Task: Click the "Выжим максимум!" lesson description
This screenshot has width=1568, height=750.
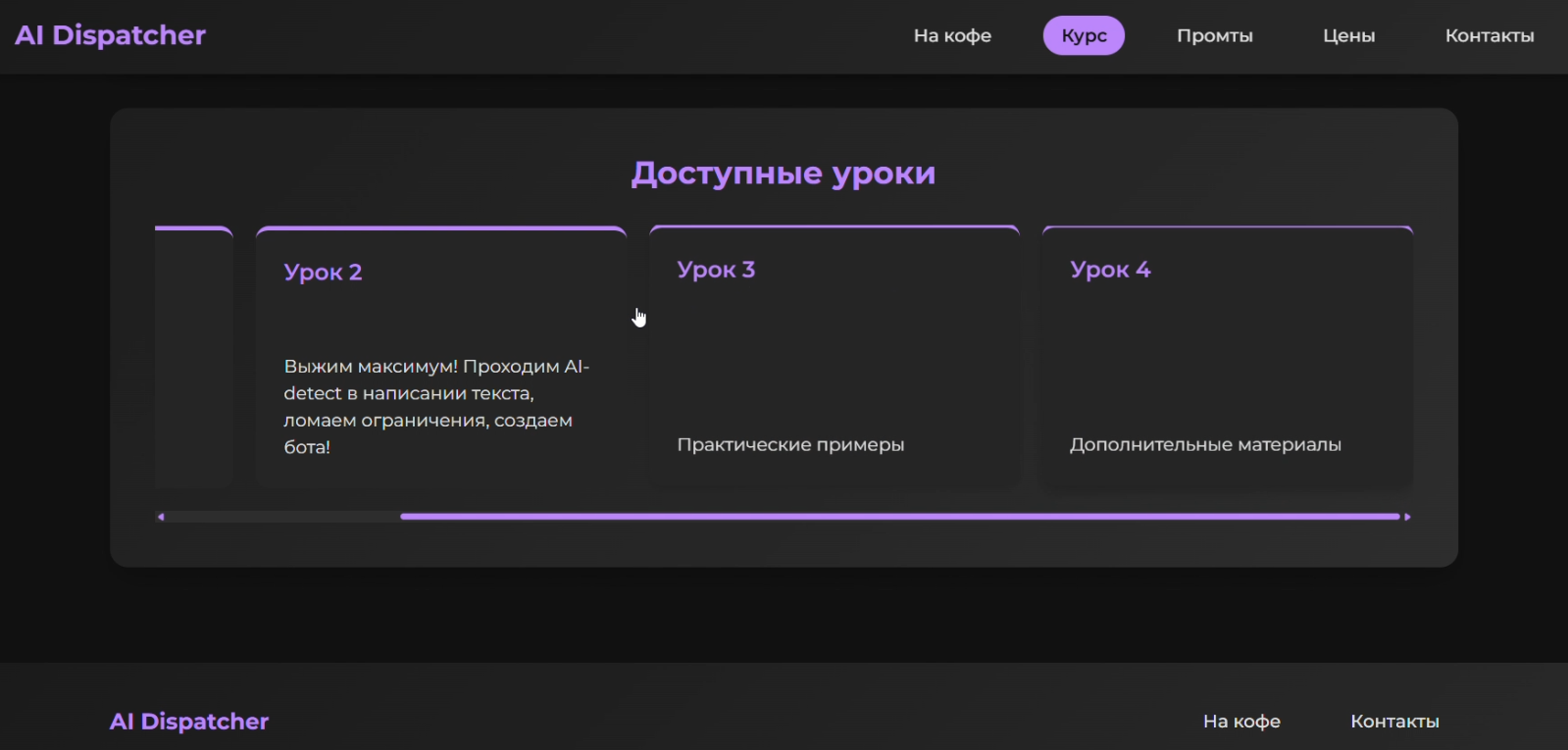Action: 436,407
